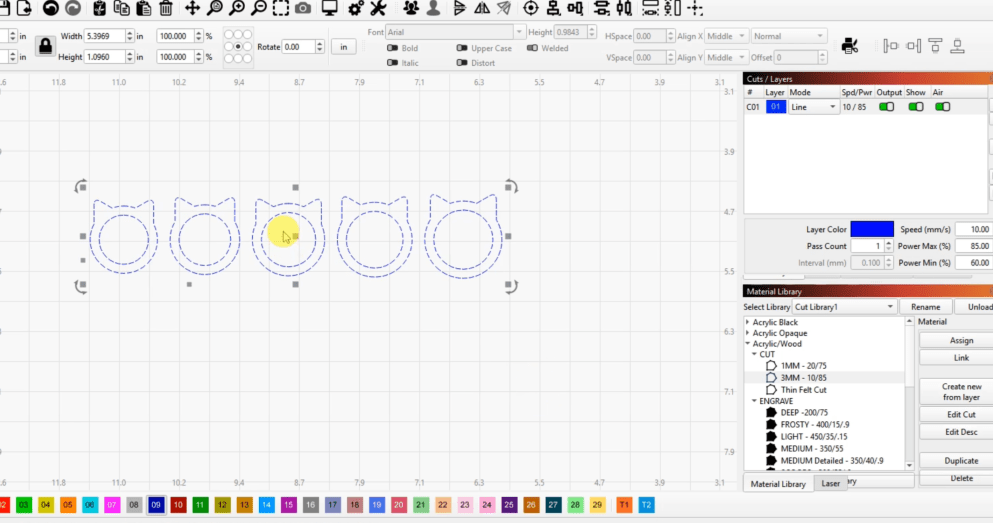This screenshot has height=523, width=993.
Task: Expand the Acrylic Black tree category
Action: (748, 323)
